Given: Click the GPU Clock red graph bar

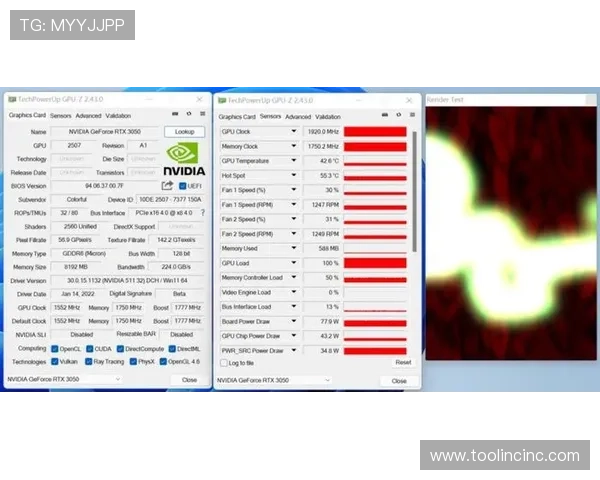Looking at the screenshot, I should tap(375, 132).
